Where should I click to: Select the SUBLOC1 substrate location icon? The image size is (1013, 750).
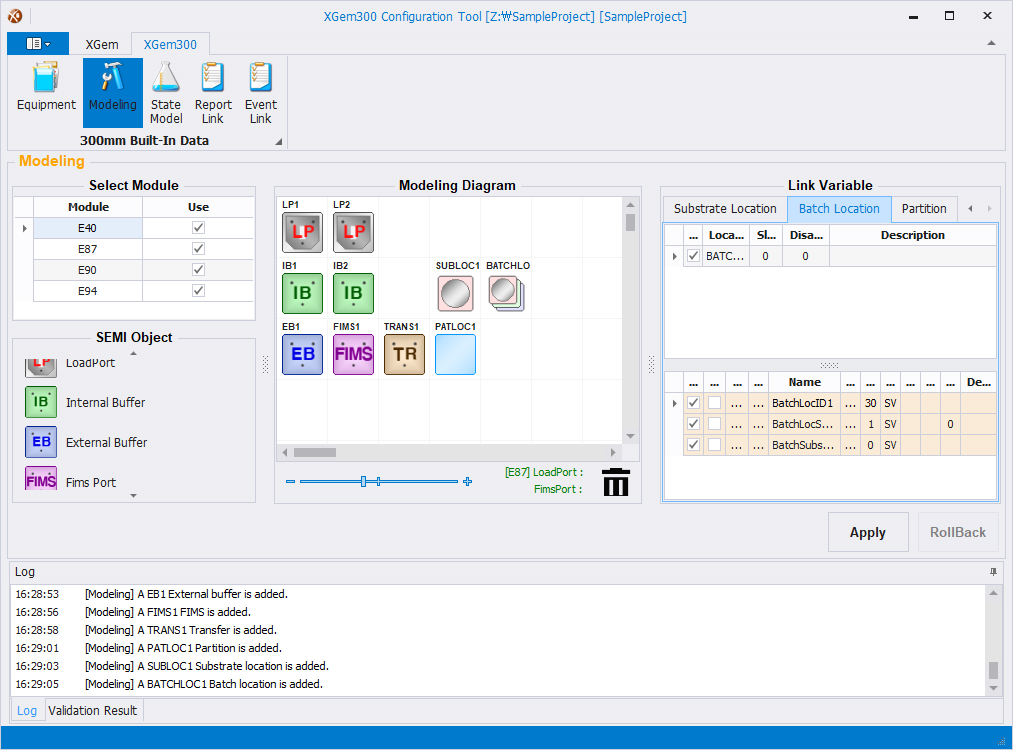click(x=455, y=293)
